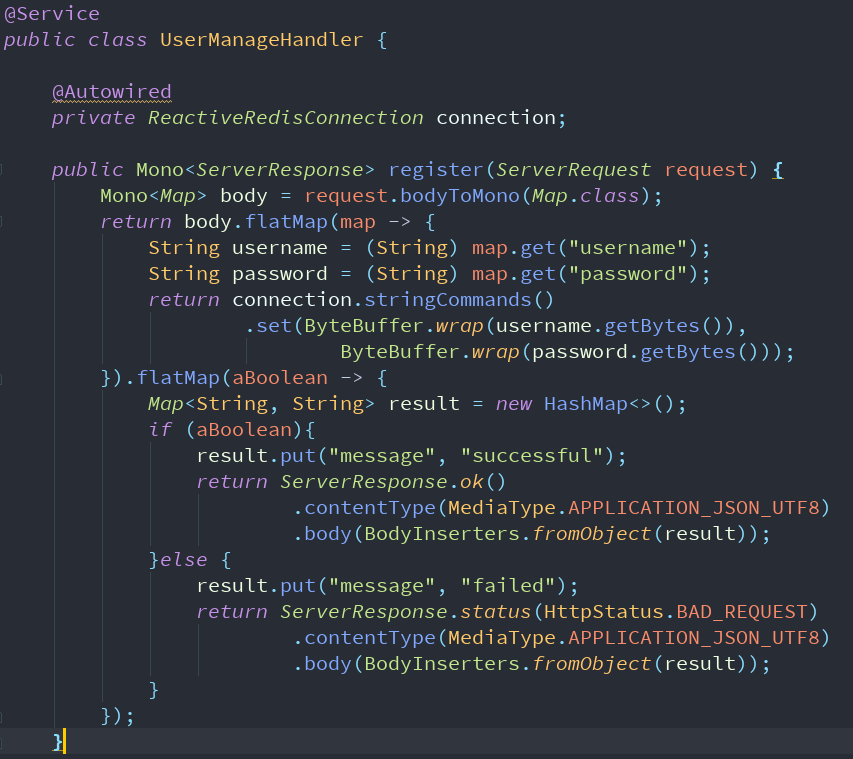Select the ServerRequest parameter type
The image size is (853, 759).
click(573, 170)
